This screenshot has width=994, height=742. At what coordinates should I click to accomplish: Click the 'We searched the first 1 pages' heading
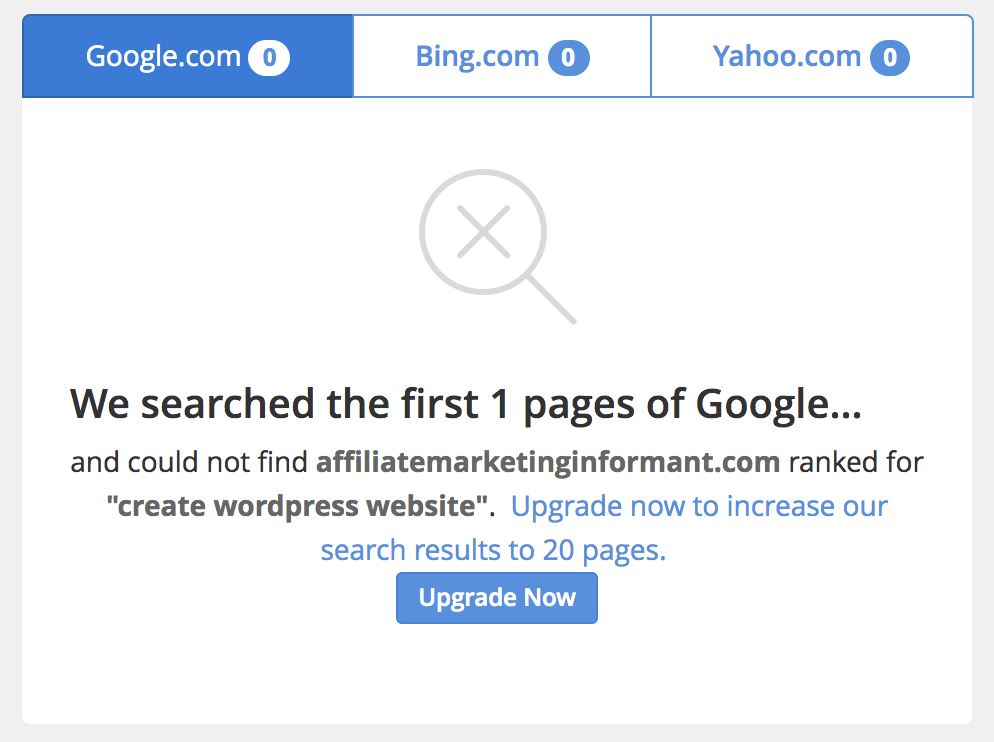coord(466,405)
